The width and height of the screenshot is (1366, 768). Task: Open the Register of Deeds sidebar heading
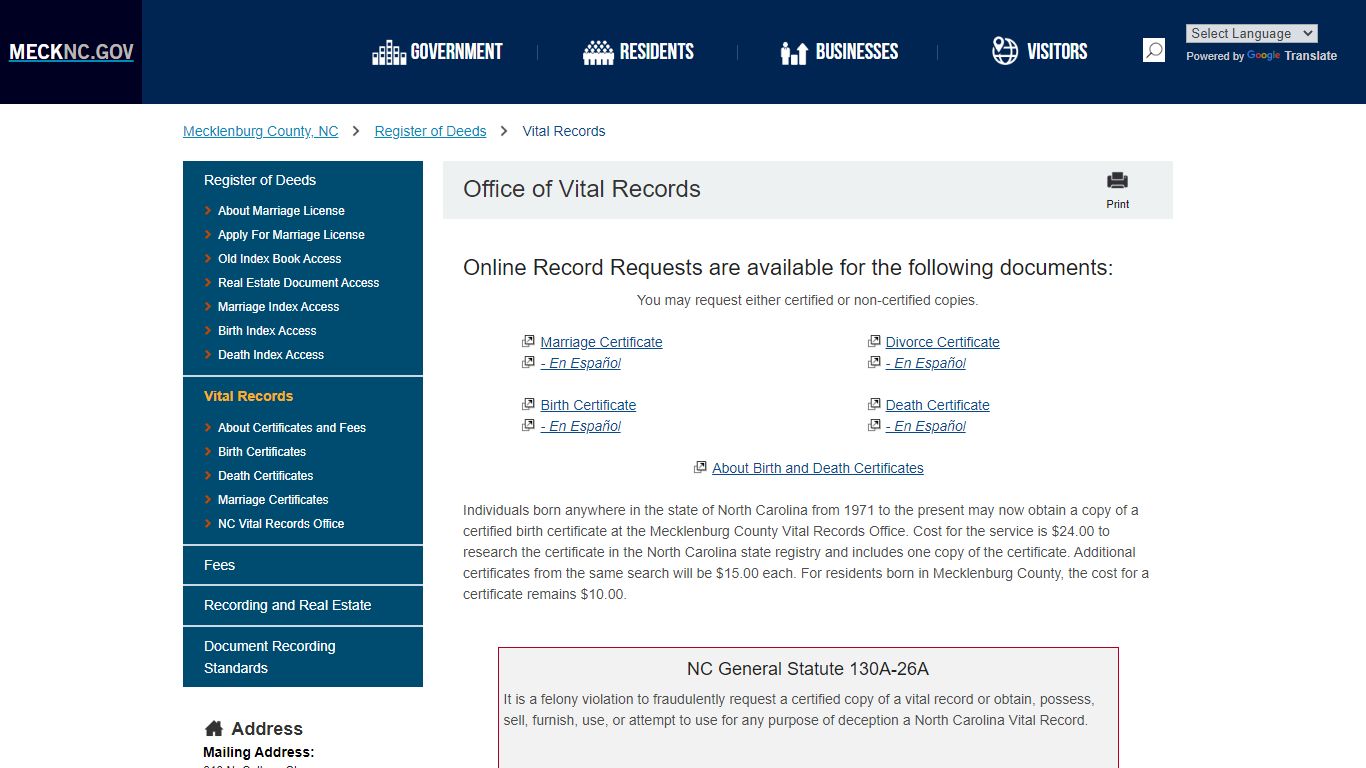[x=260, y=180]
